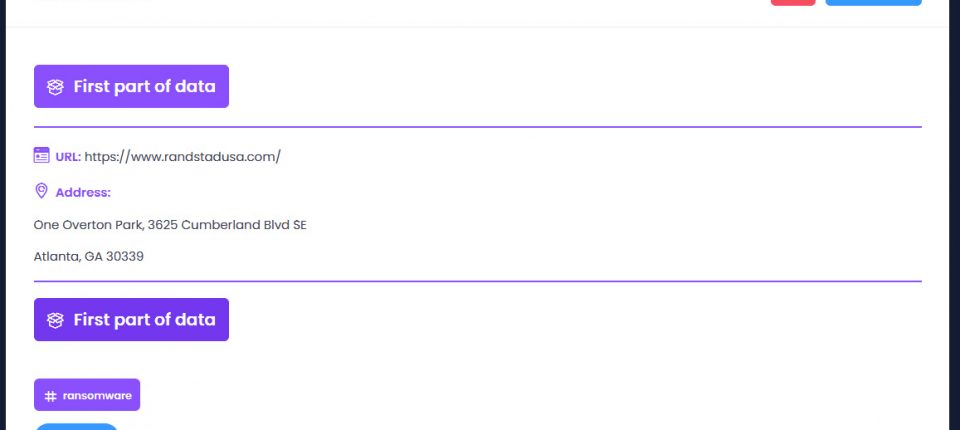Screen dimensions: 960x430
Task: Click the blue pill button below the ransomware tag
Action: [x=76, y=427]
